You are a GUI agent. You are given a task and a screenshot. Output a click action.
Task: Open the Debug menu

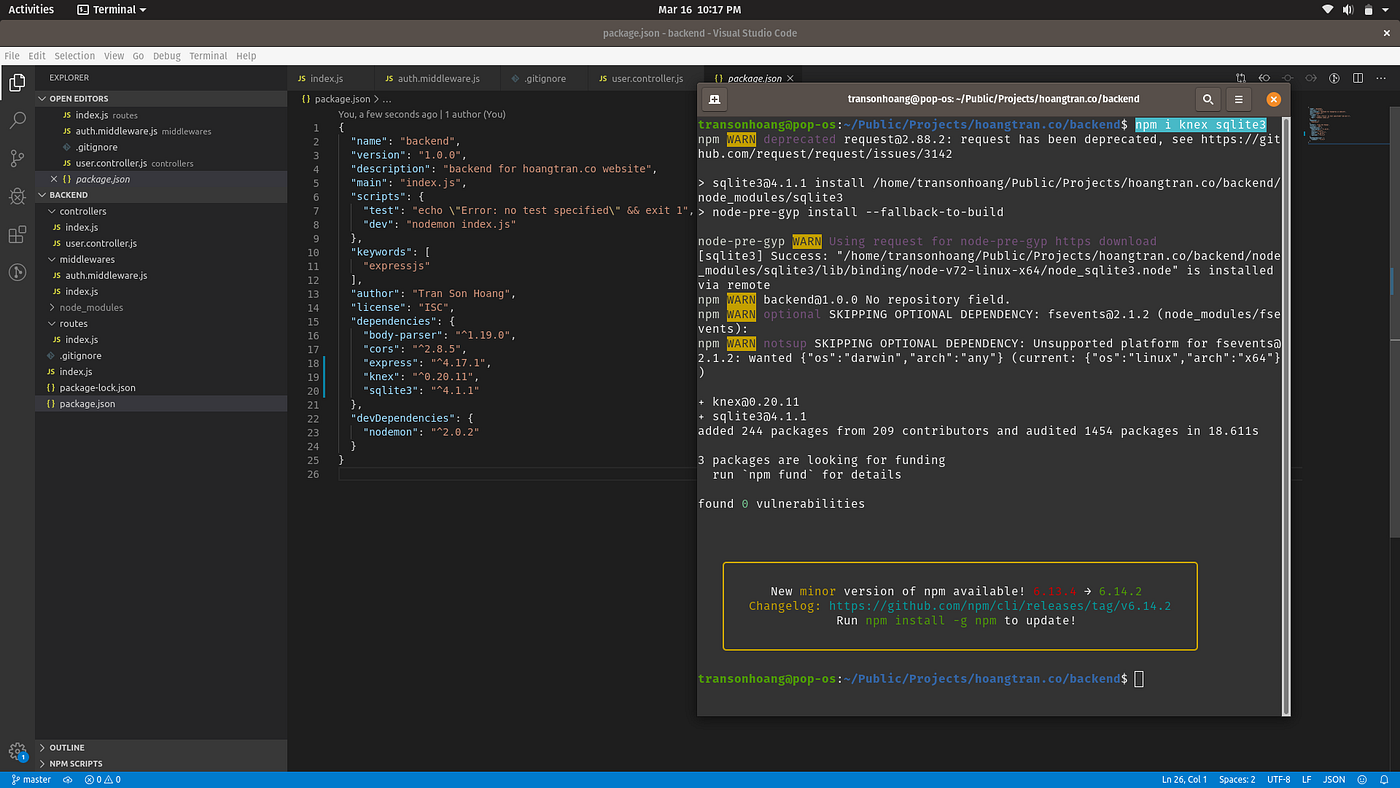(x=167, y=56)
